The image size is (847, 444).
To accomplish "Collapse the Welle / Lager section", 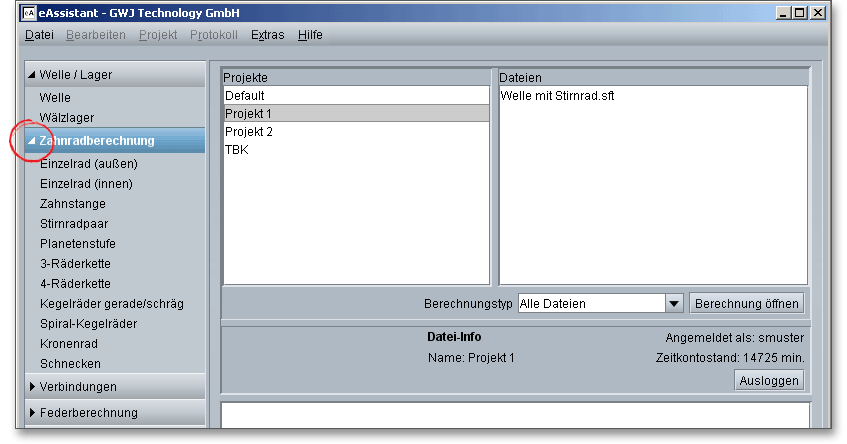I will click(x=32, y=74).
